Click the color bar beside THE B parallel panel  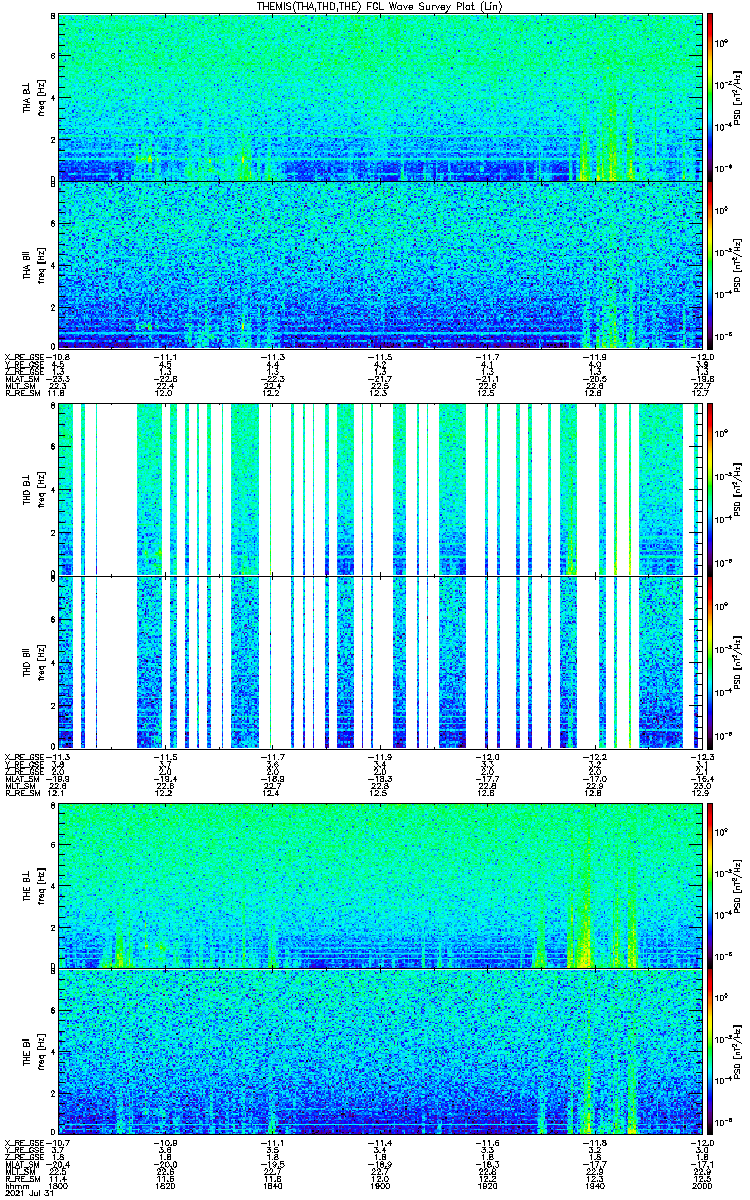tap(711, 1051)
